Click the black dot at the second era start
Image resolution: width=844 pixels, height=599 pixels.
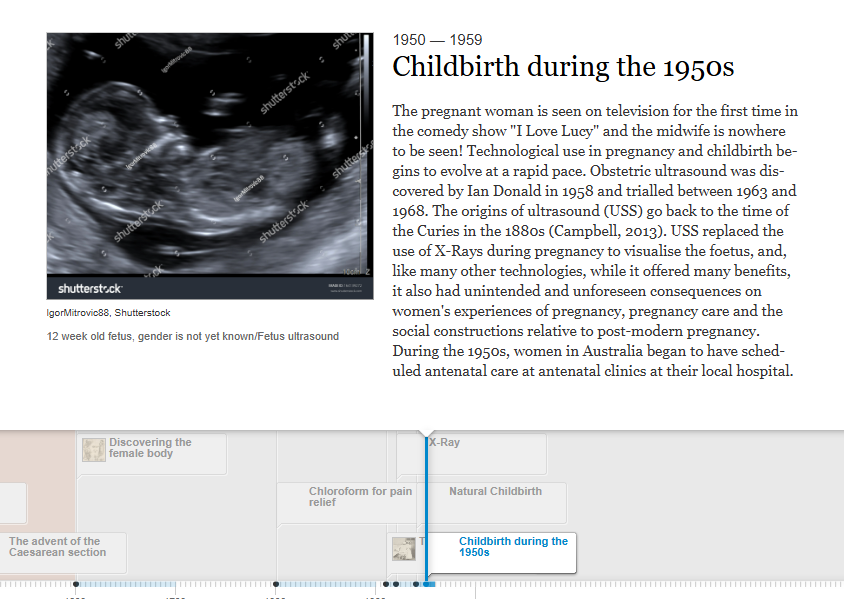click(x=276, y=584)
